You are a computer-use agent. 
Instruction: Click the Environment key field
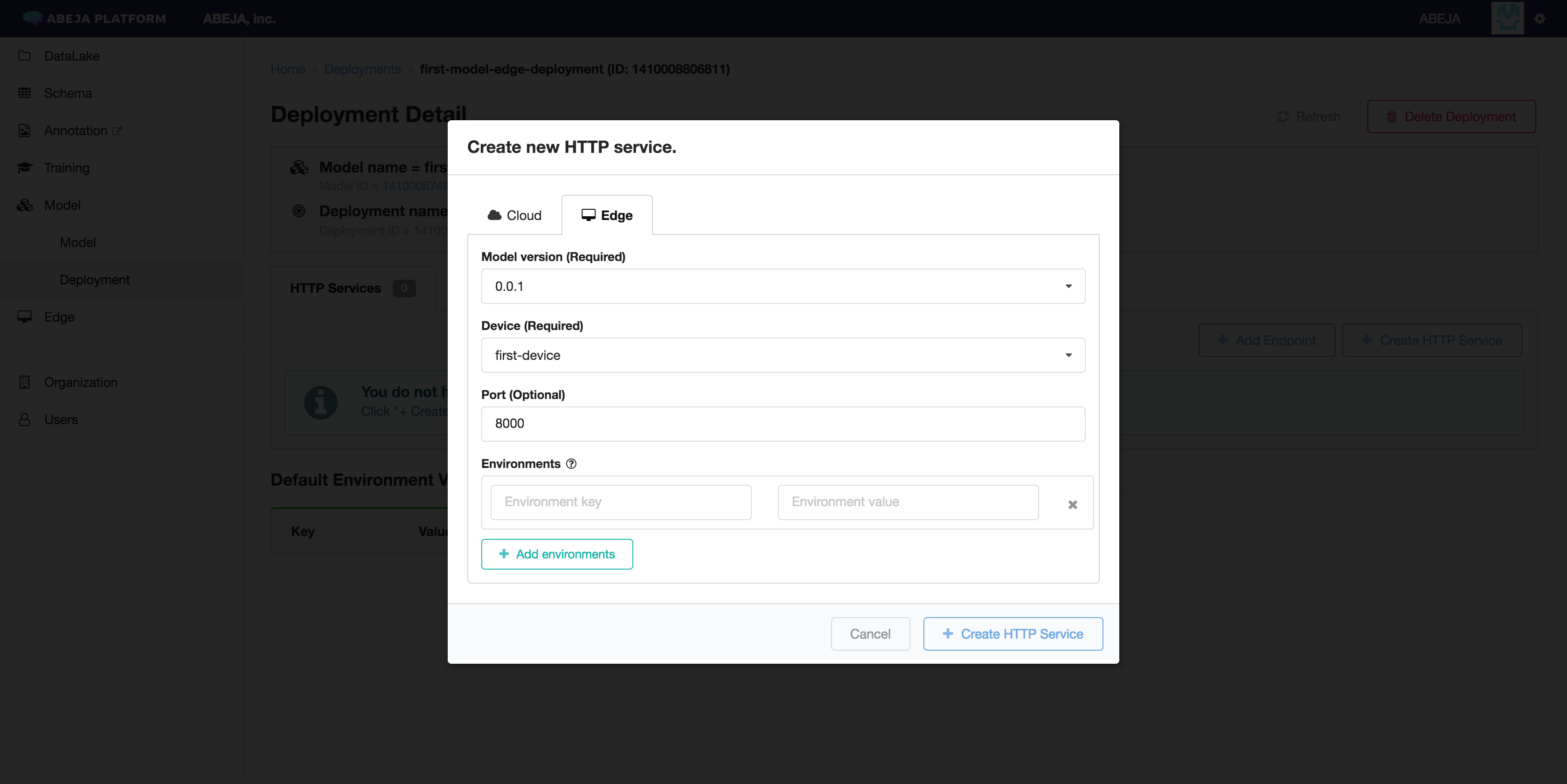621,502
